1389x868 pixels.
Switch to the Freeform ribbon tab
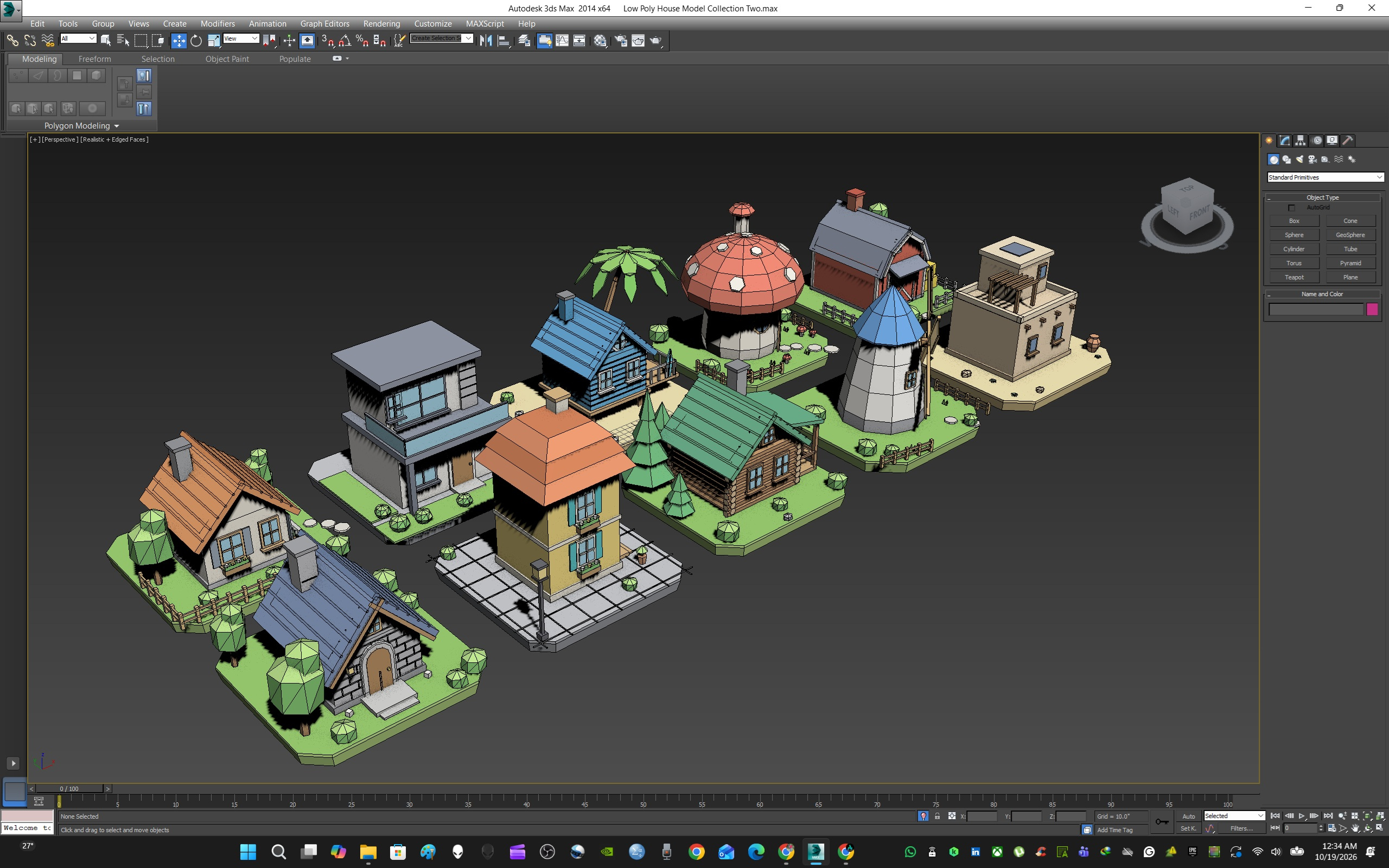[x=95, y=59]
